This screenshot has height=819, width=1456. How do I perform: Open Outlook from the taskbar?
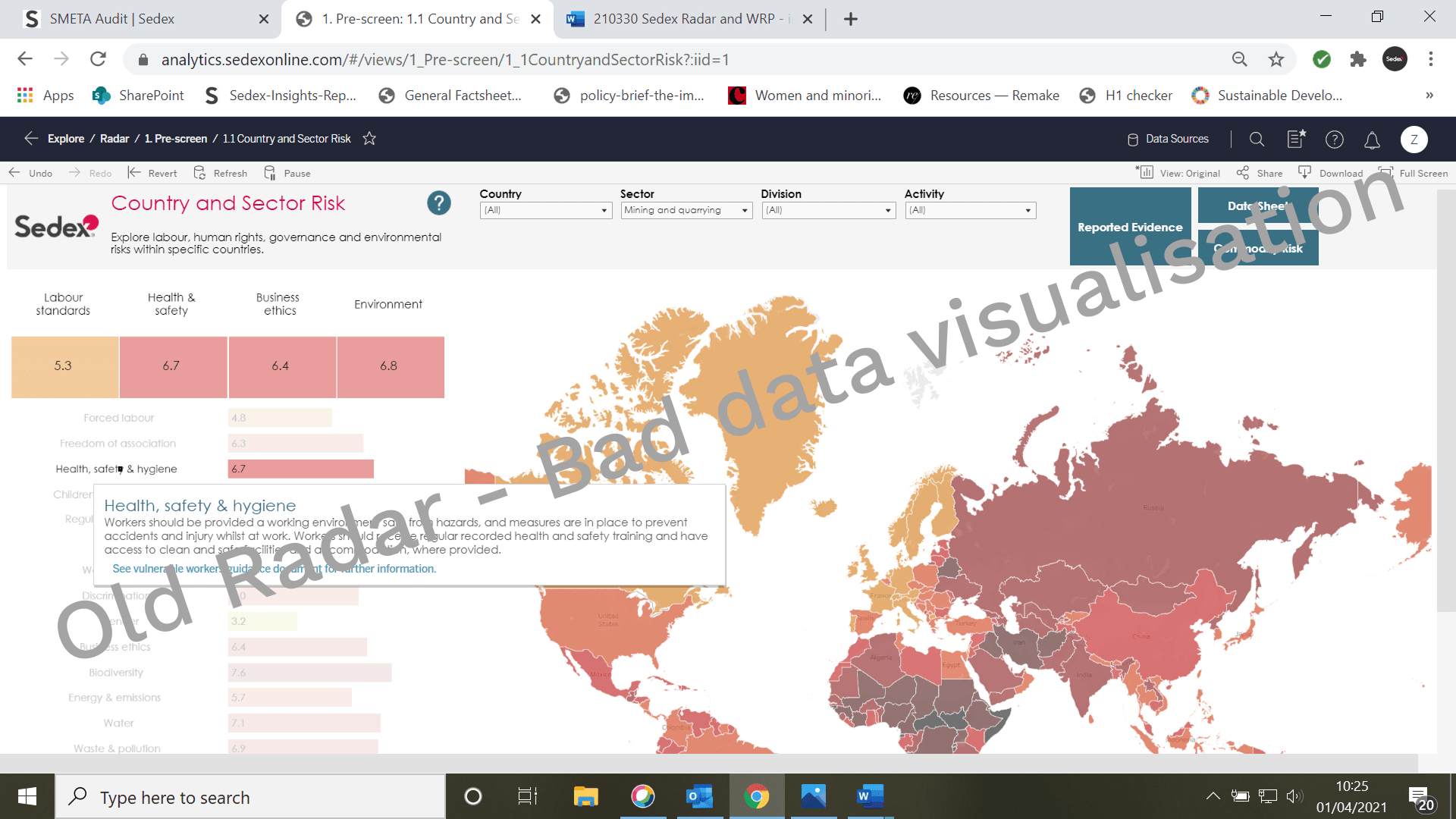click(698, 796)
